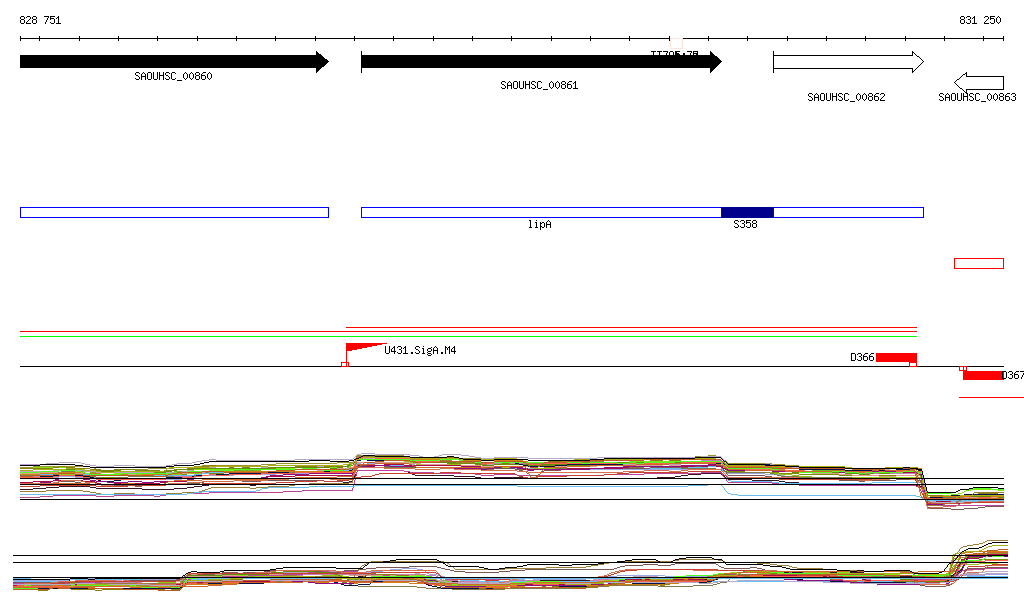Select the dark blue S358 segment
Image resolution: width=1024 pixels, height=611 pixels.
tap(747, 212)
